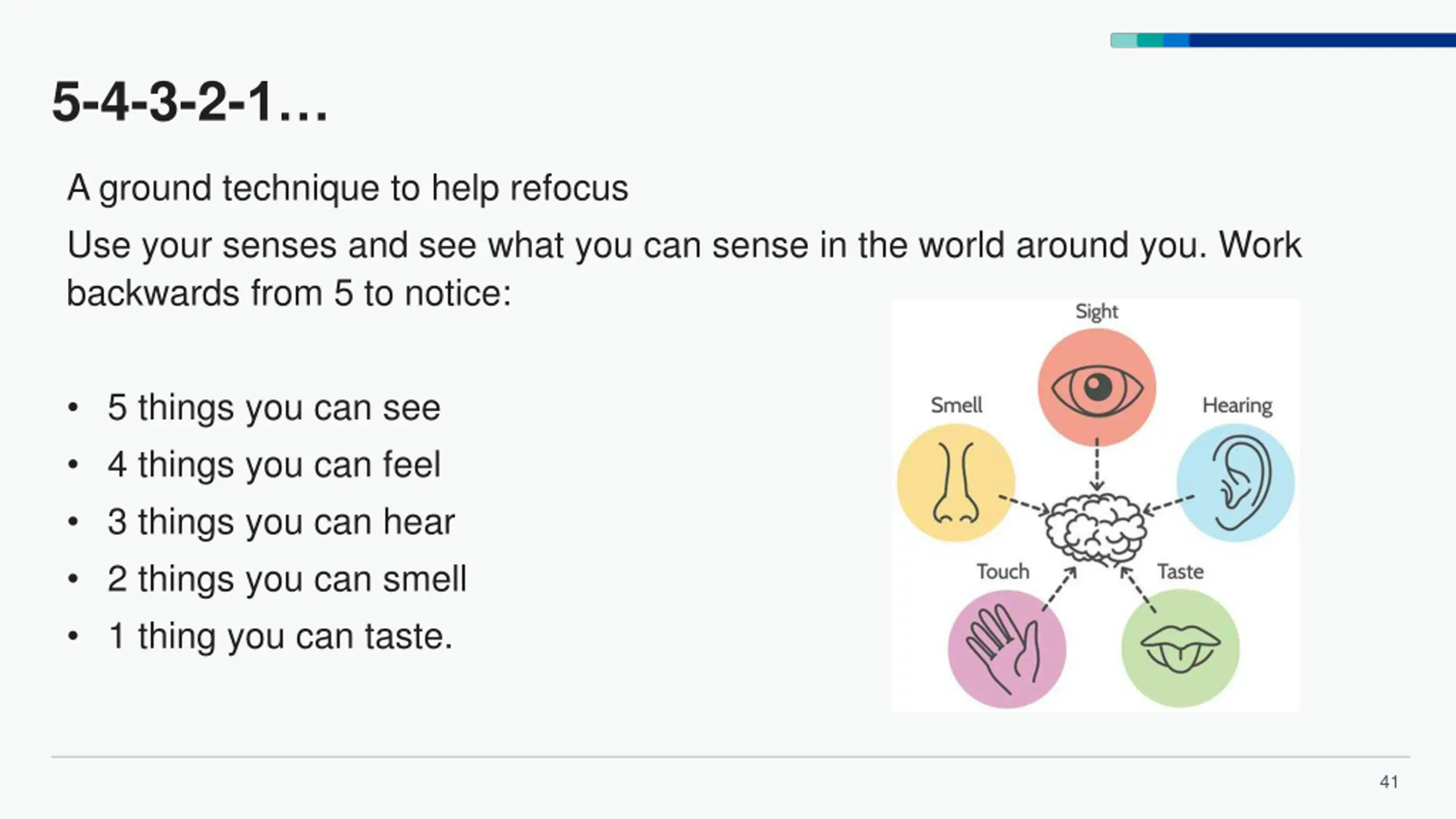
Task: Click the "5-4-3-2-1…" slide title
Action: point(190,102)
